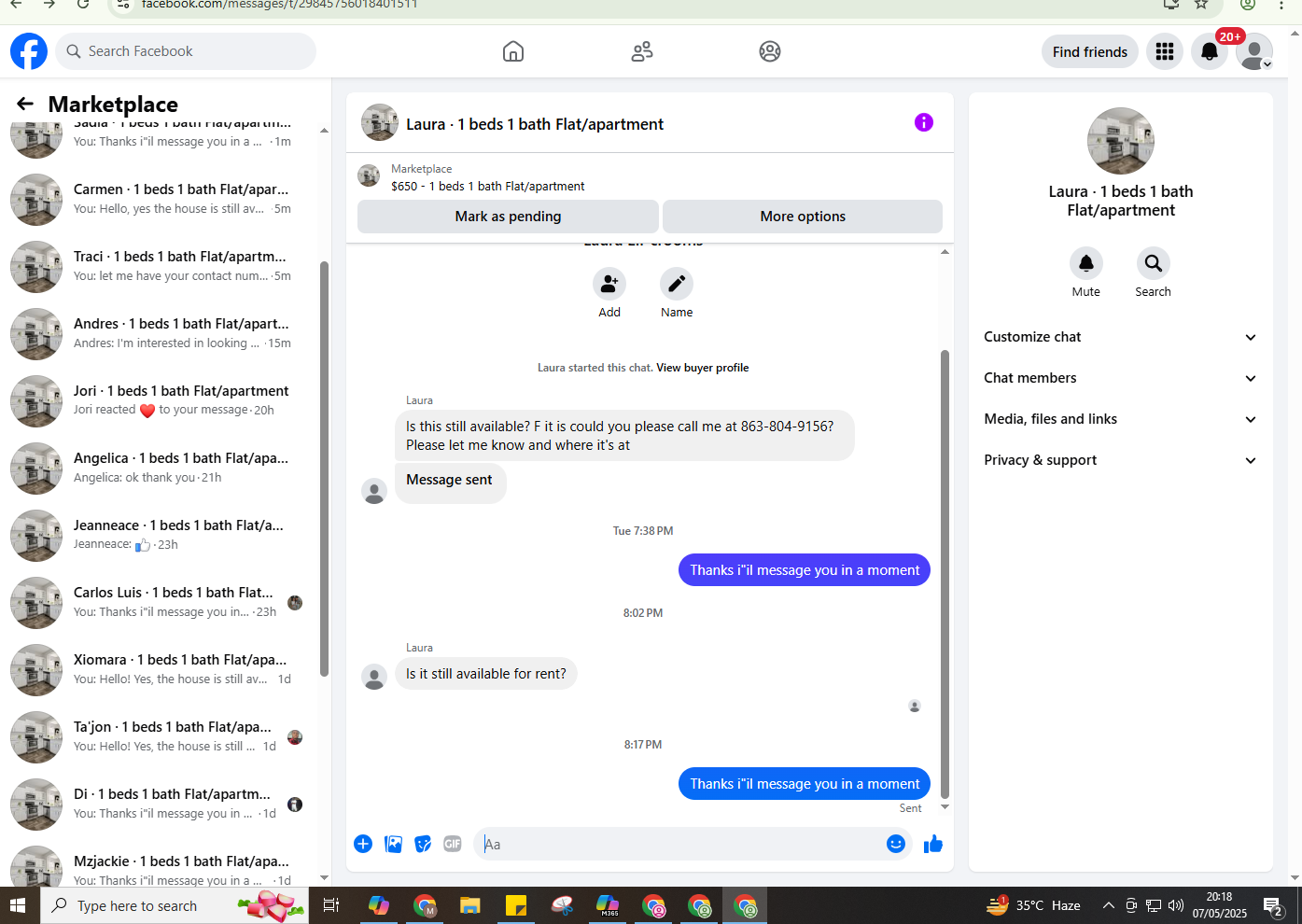Open Sticky Notes from taskbar
This screenshot has height=924, width=1302.
click(515, 905)
